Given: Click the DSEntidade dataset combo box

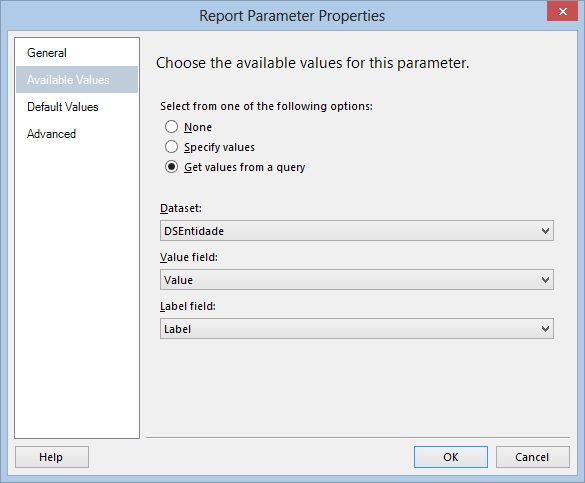Looking at the screenshot, I should coord(357,231).
